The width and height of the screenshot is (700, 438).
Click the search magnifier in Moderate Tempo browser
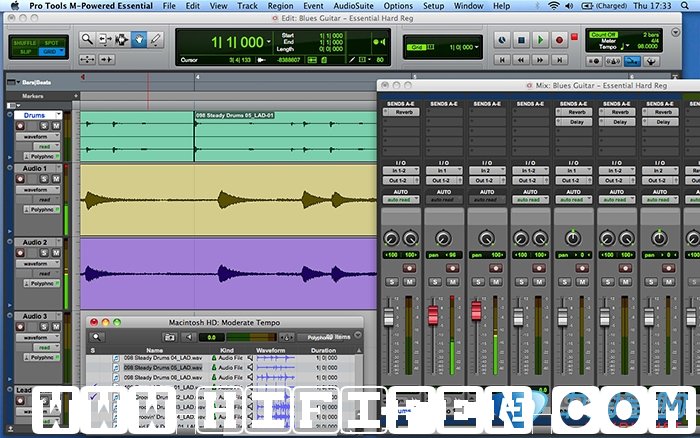(x=96, y=337)
